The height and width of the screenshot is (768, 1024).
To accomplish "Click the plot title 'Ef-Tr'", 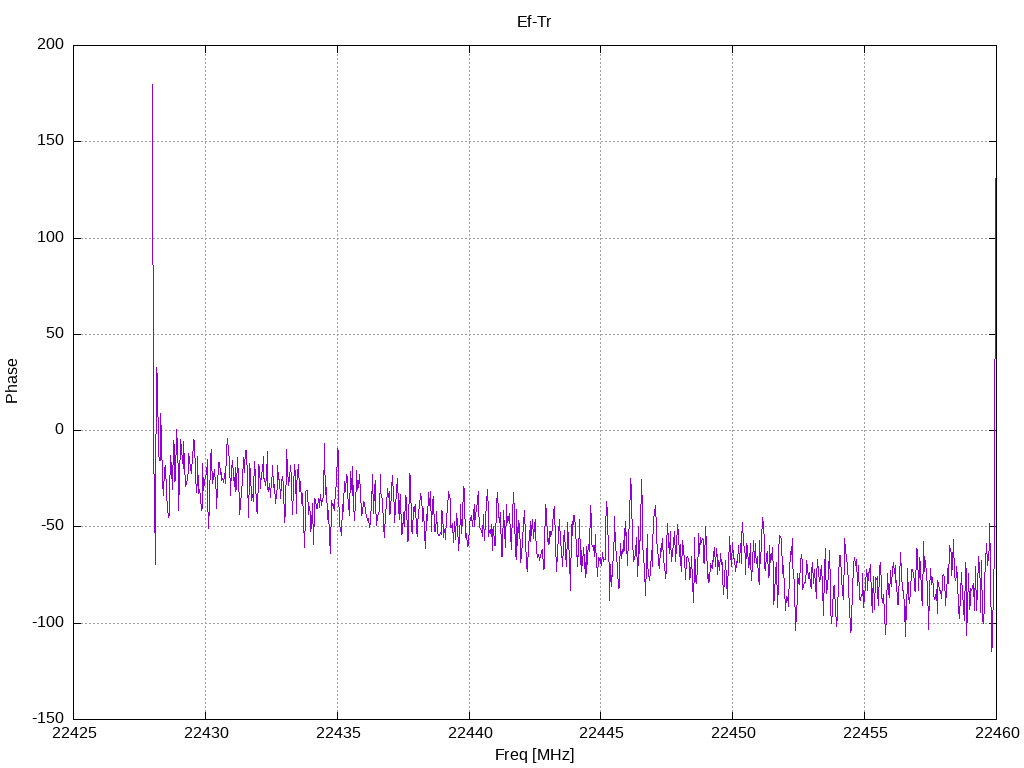I will [x=534, y=22].
